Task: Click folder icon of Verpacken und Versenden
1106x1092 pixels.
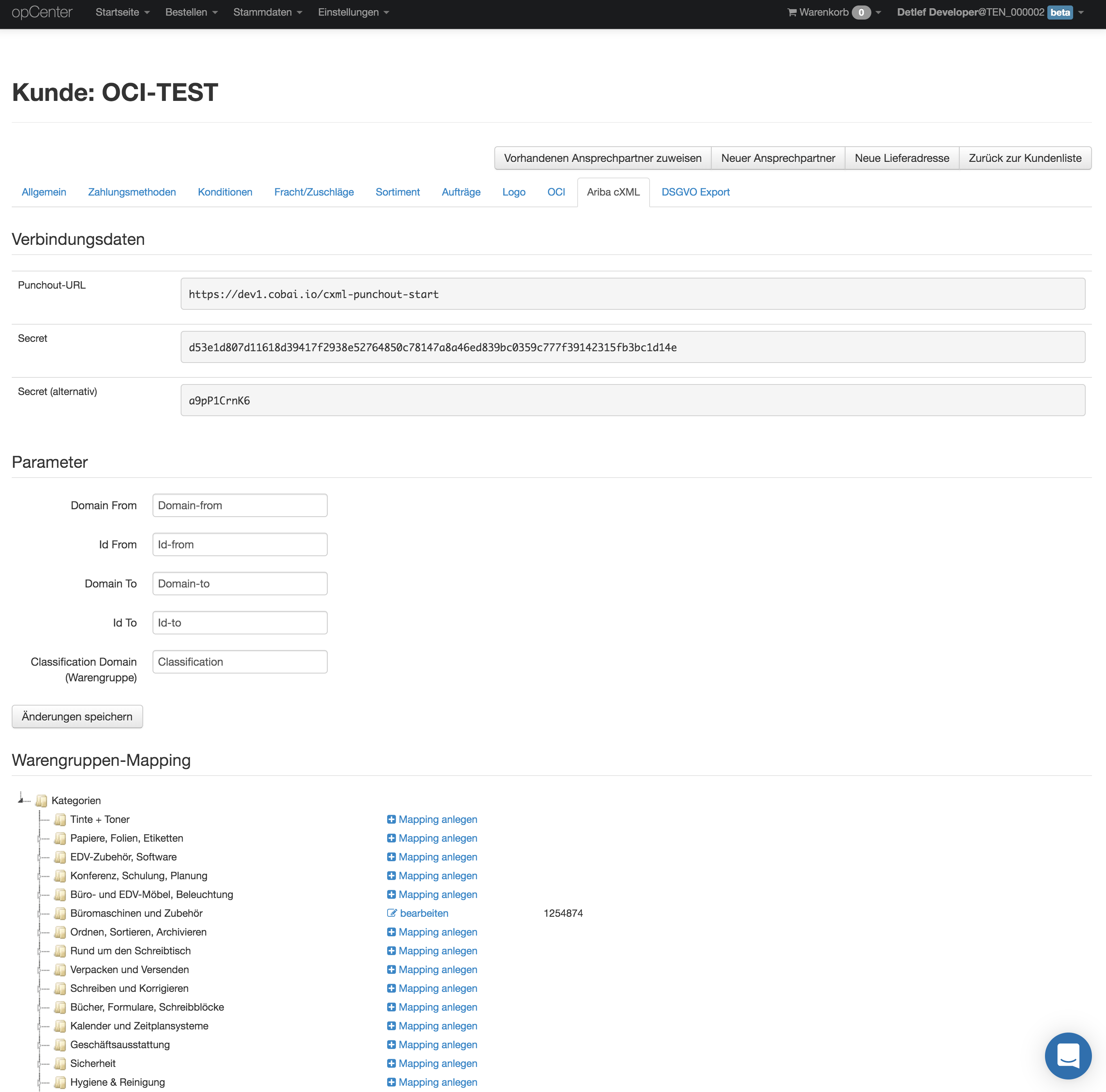Action: pos(60,970)
